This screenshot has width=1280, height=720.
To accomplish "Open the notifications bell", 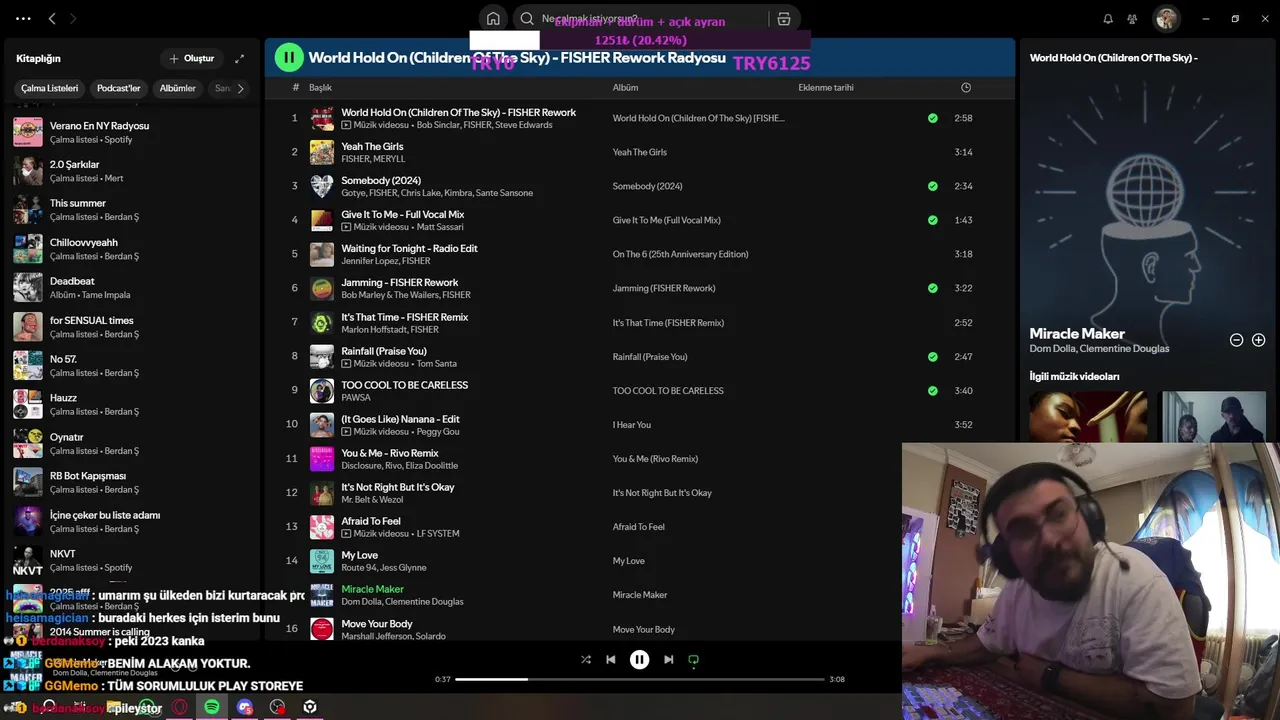I will pyautogui.click(x=1108, y=18).
